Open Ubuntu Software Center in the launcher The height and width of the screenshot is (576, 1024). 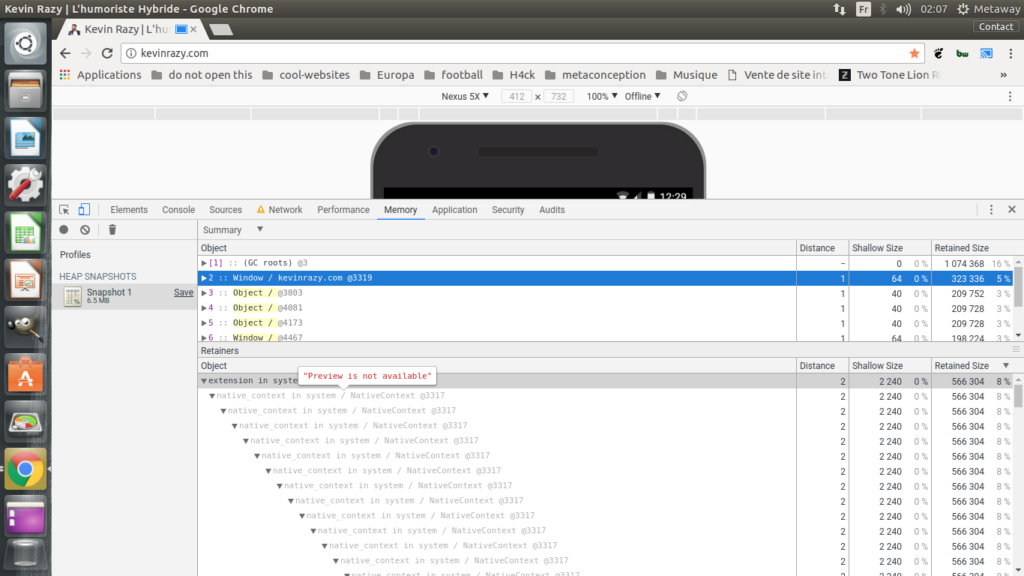pos(25,375)
